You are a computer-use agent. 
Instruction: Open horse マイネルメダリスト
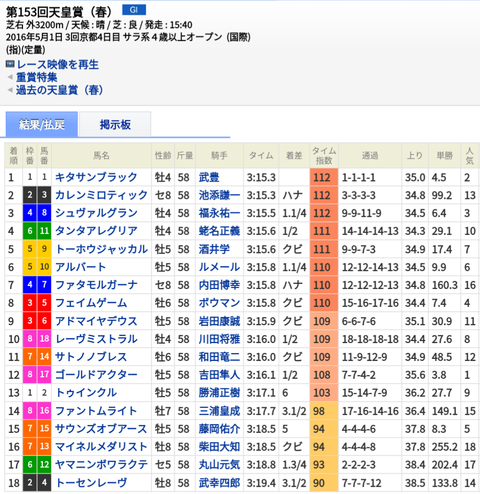coord(101,447)
